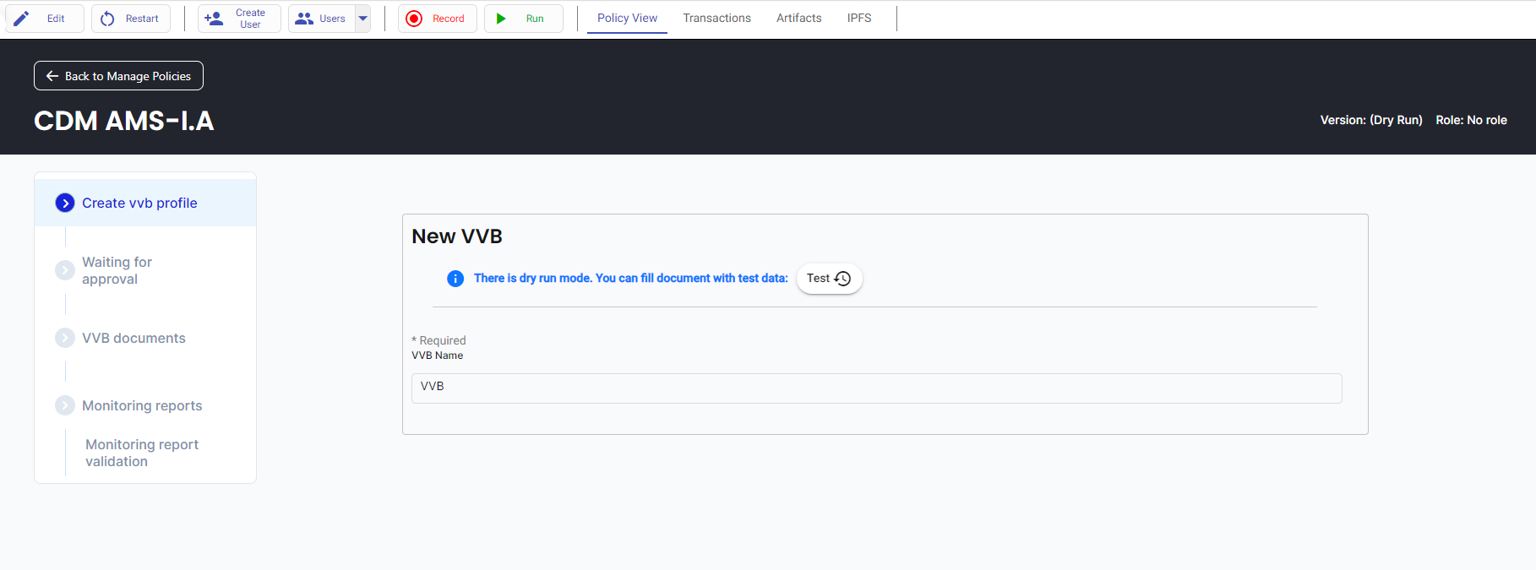Click the Edit pencil icon
This screenshot has height=570, width=1536.
pos(22,18)
